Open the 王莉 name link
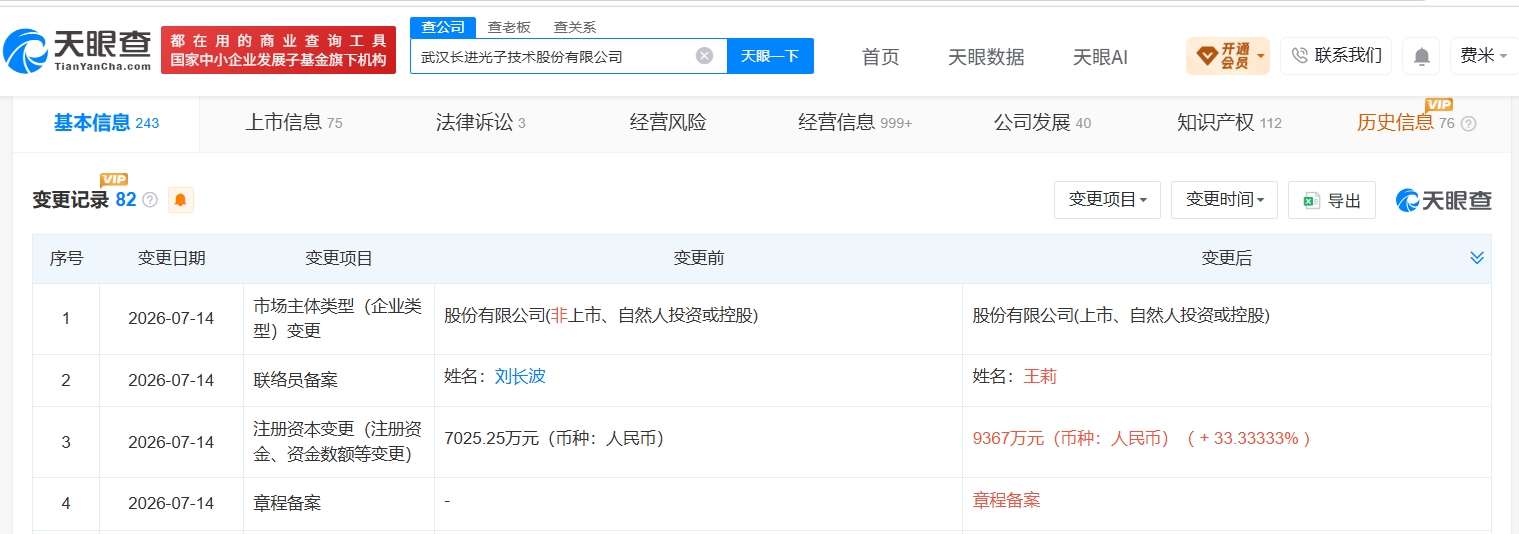The height and width of the screenshot is (534, 1519). tap(1040, 377)
